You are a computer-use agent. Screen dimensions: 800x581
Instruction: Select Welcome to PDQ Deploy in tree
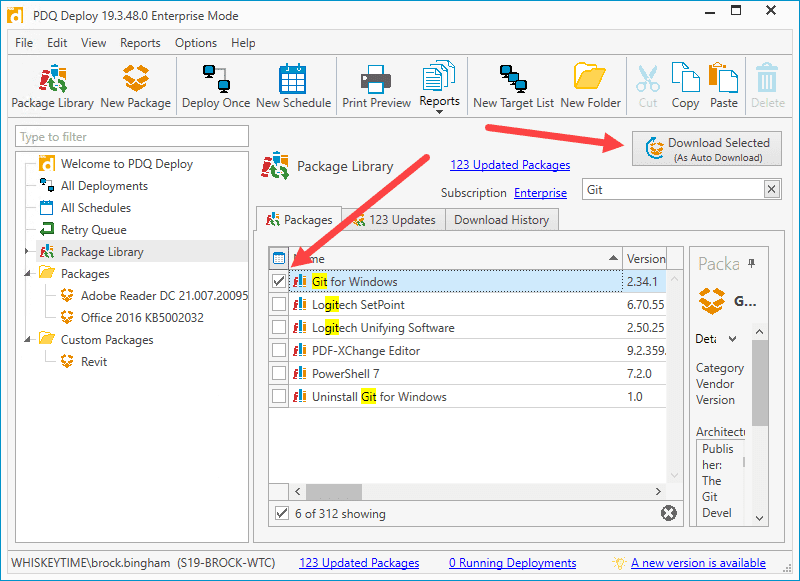point(127,164)
